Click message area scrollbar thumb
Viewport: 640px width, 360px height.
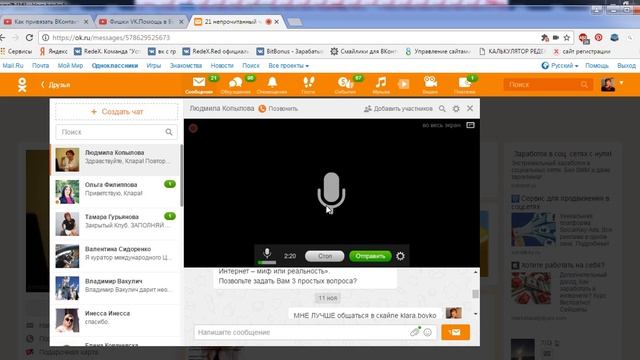(476, 294)
